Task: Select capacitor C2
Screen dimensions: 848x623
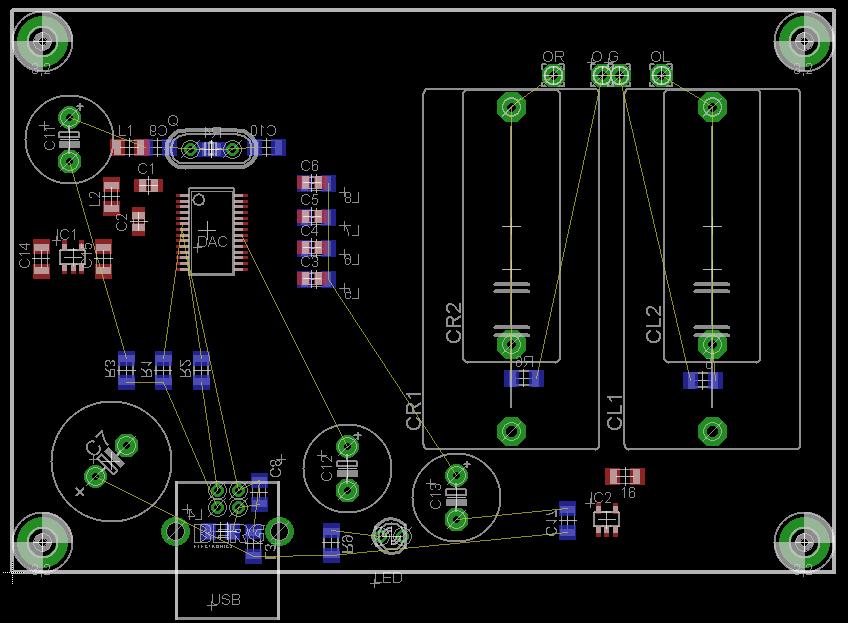Action: click(138, 221)
